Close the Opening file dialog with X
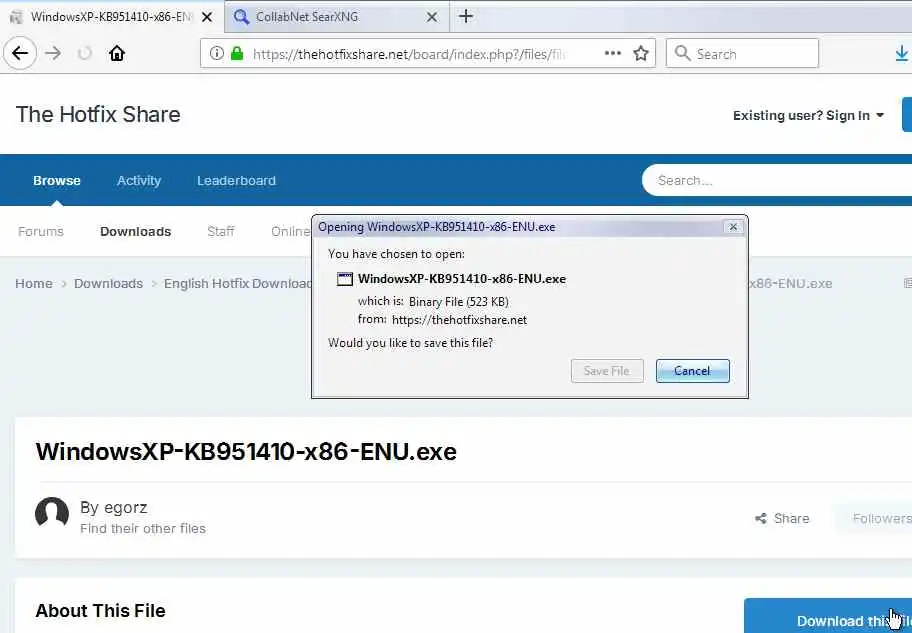 (x=733, y=226)
